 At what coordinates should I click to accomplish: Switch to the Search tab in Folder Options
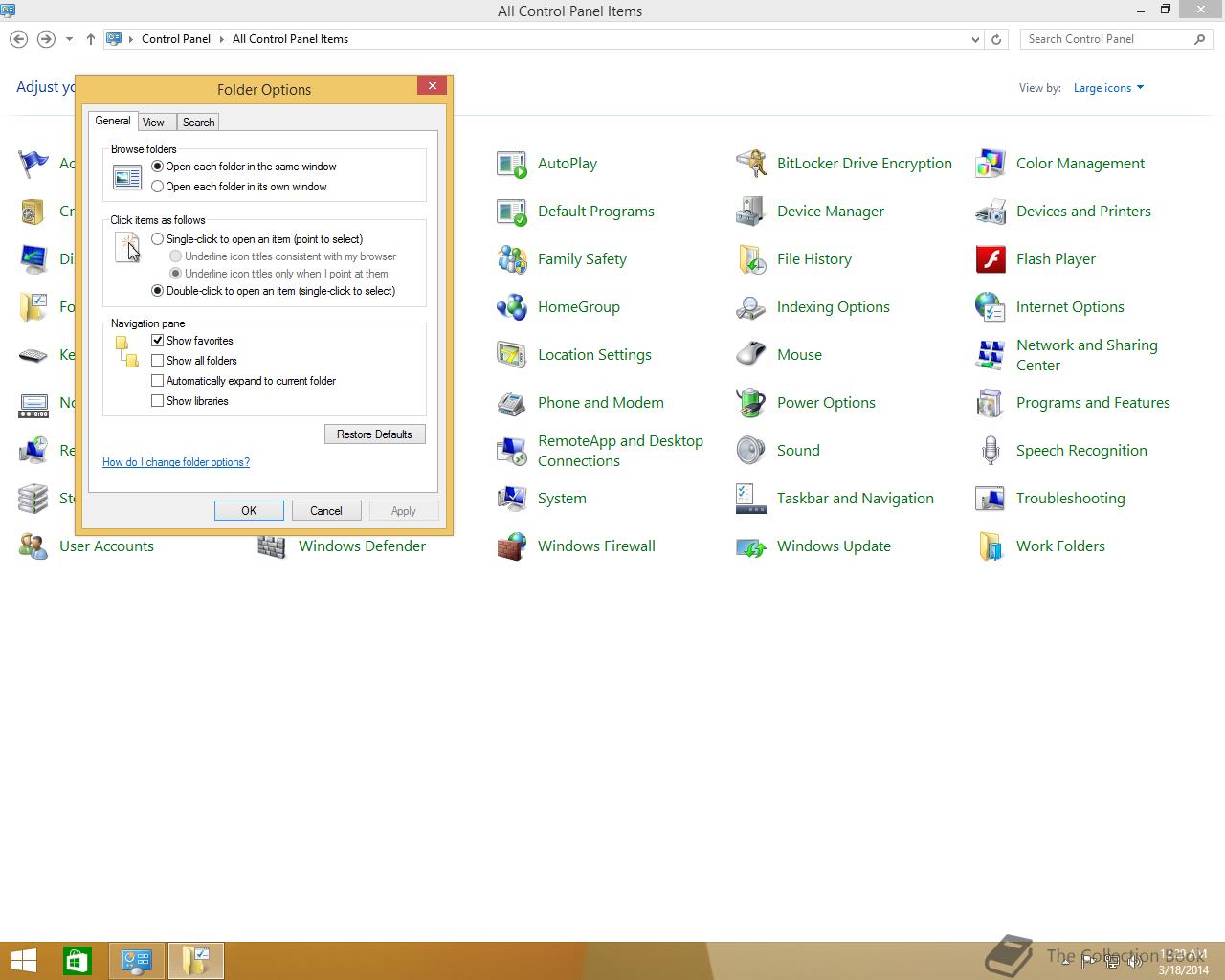tap(198, 122)
